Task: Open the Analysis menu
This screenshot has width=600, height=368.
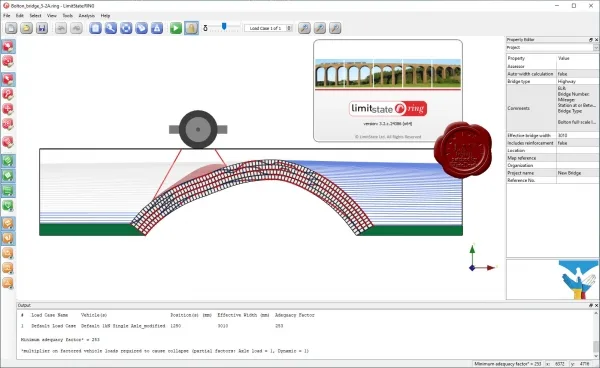Action: tap(86, 16)
